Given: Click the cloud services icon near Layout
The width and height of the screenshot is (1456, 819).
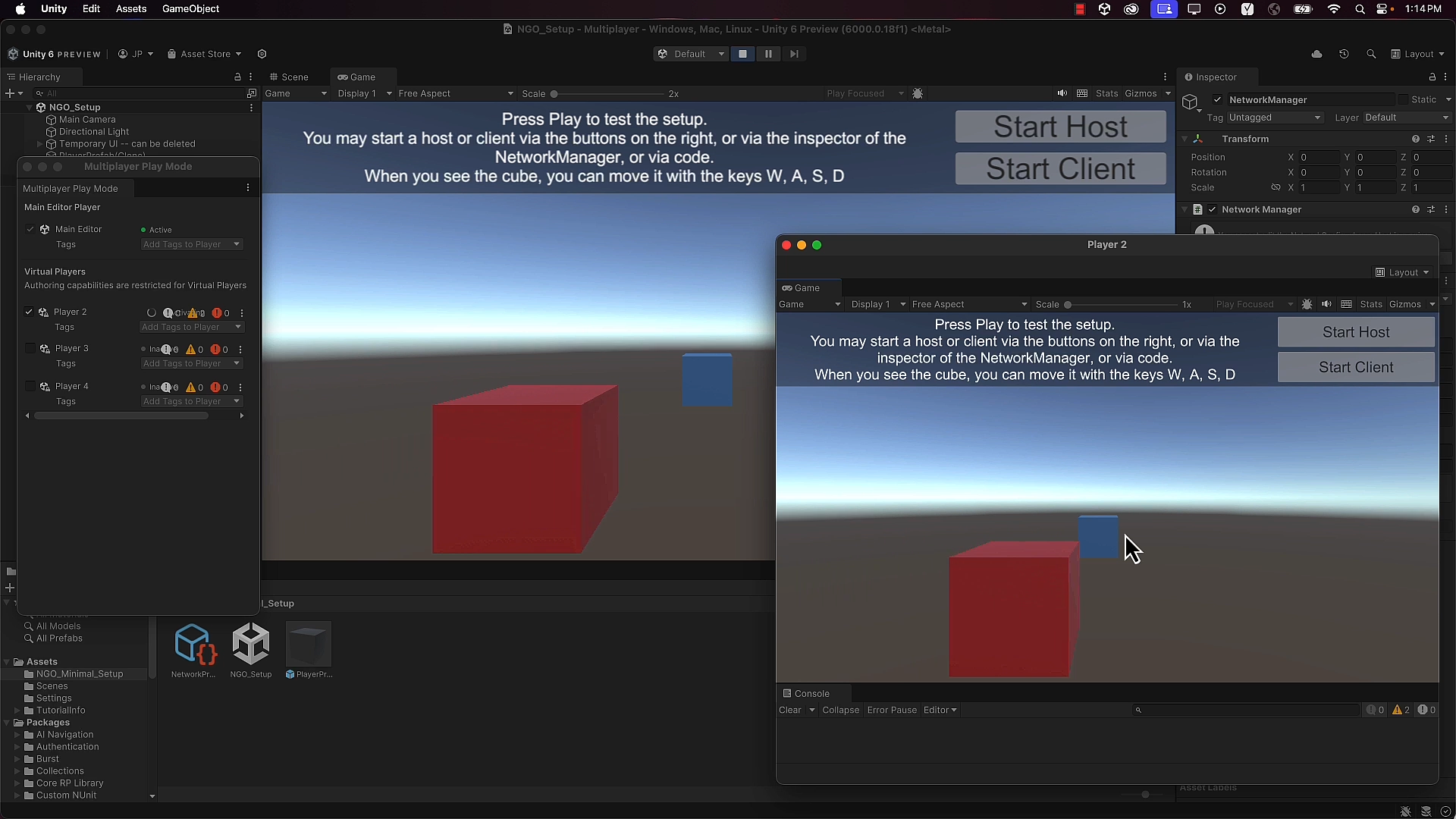Looking at the screenshot, I should pos(1317,54).
